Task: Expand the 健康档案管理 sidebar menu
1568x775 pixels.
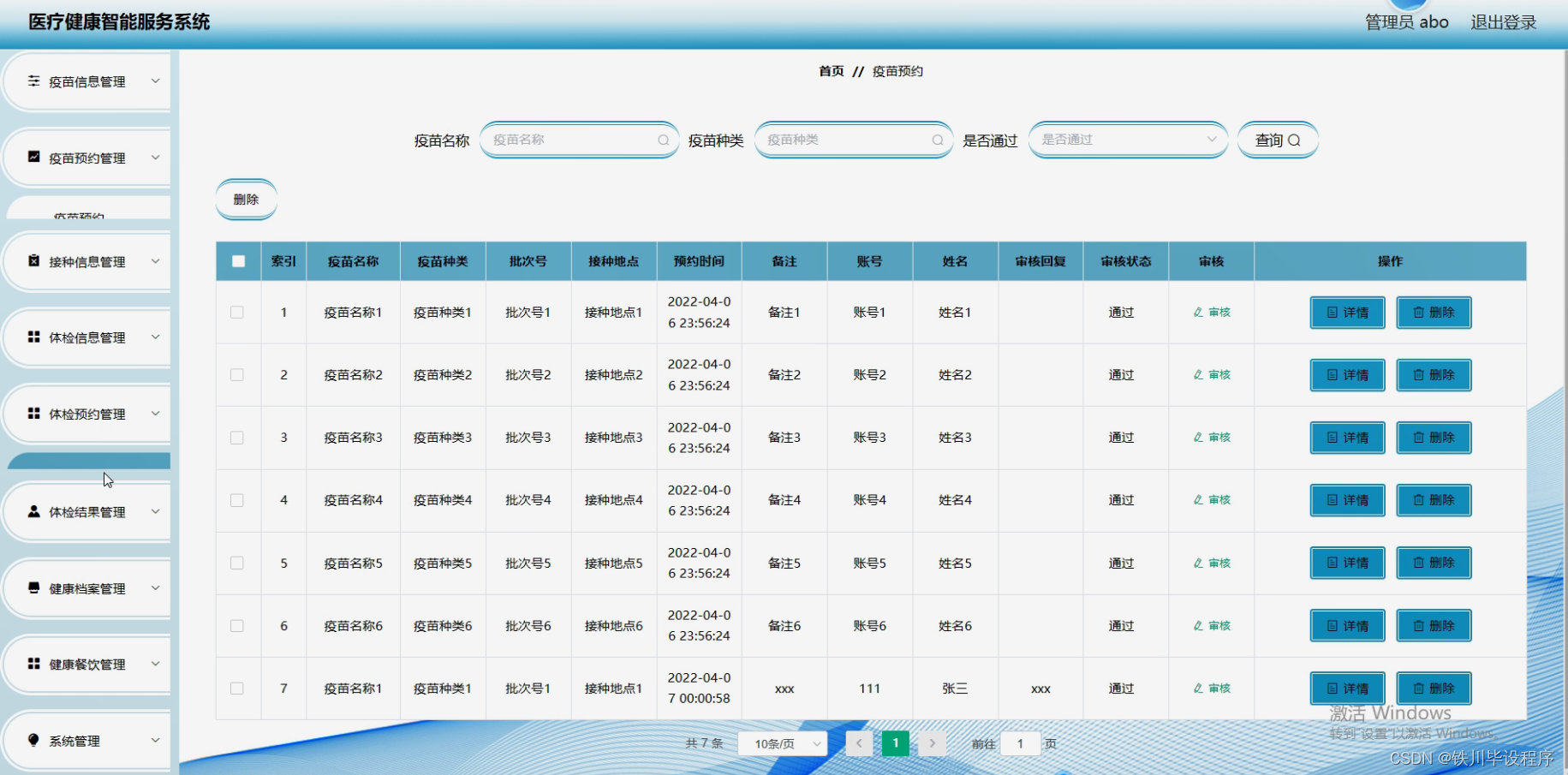Action: pyautogui.click(x=87, y=588)
